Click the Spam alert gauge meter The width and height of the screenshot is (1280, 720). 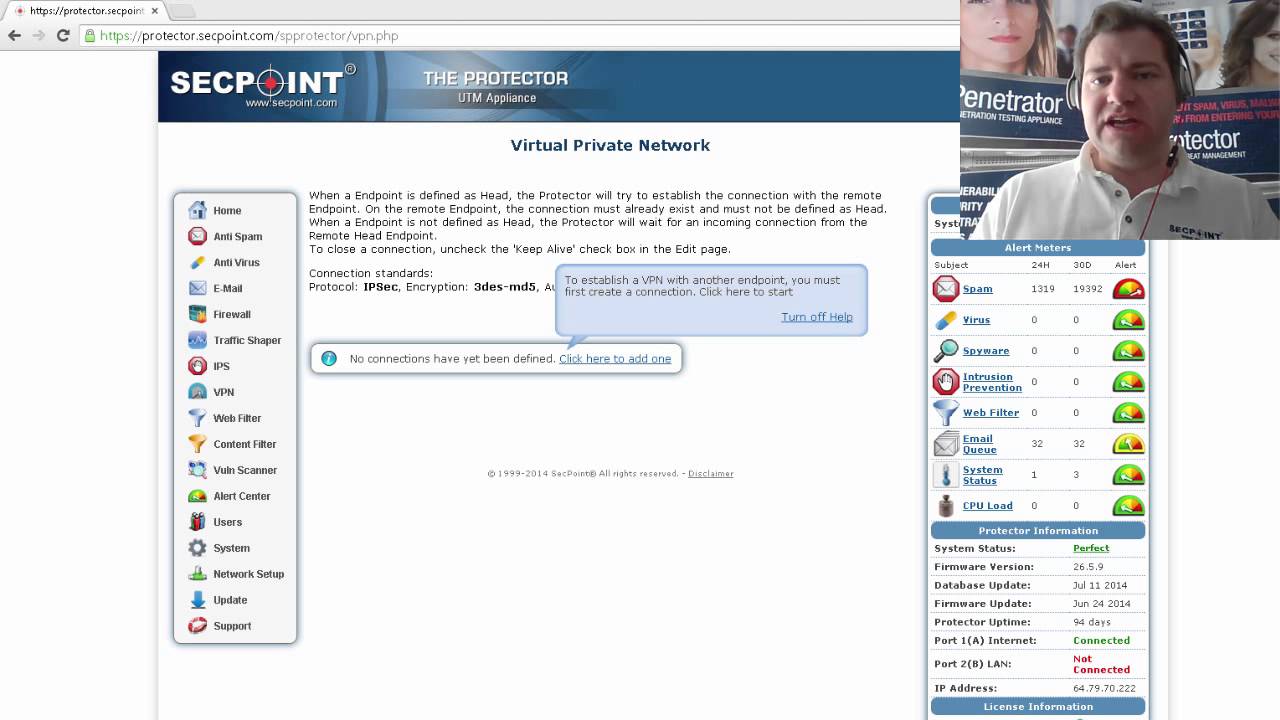1128,289
